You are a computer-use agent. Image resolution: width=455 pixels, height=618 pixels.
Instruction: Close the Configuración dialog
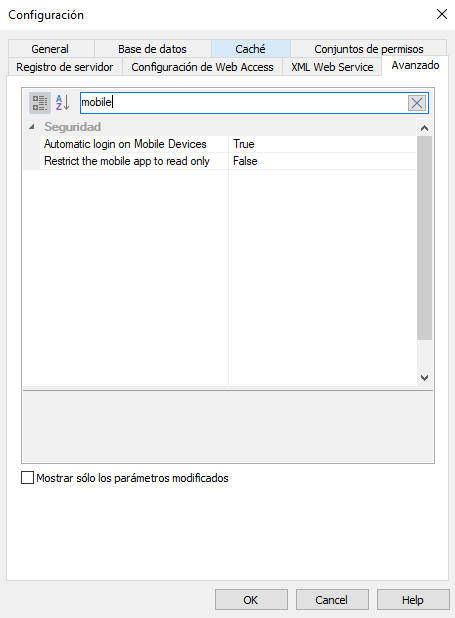click(442, 15)
